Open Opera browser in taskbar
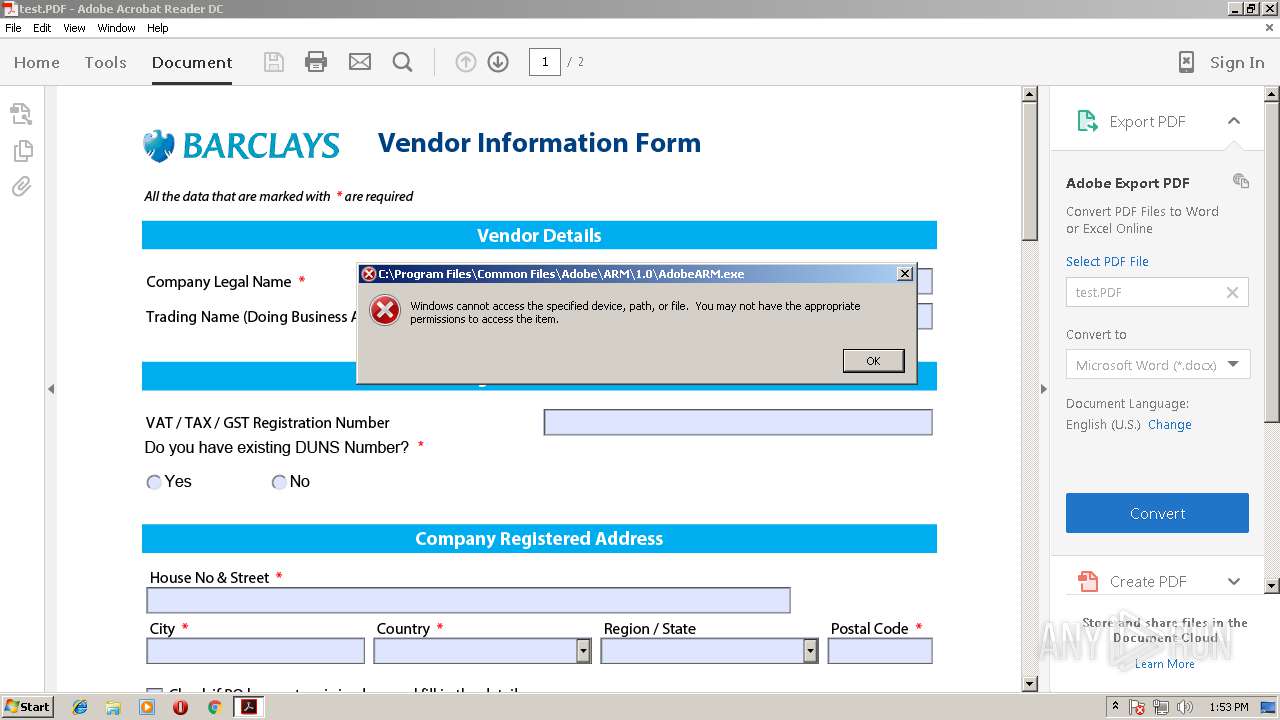 (181, 707)
